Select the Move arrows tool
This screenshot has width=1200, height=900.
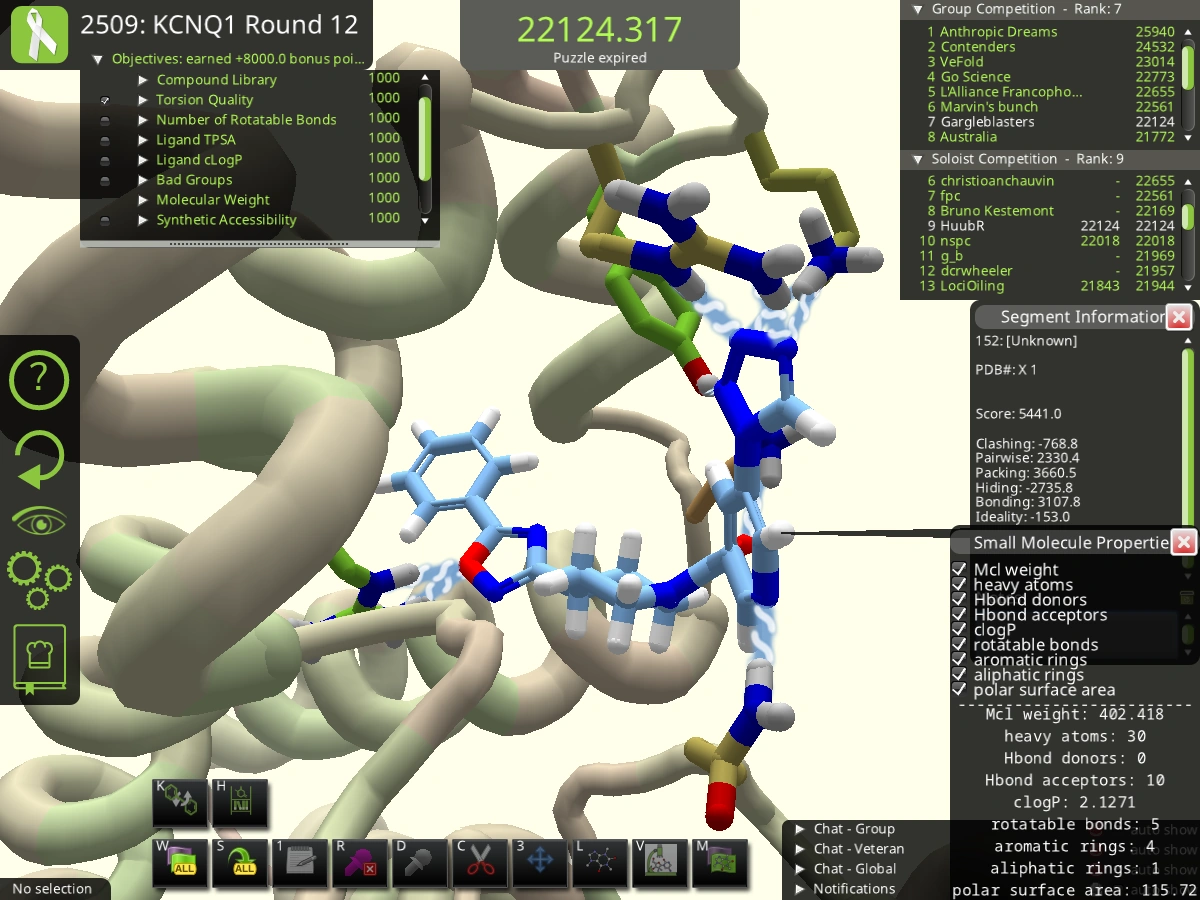(539, 862)
